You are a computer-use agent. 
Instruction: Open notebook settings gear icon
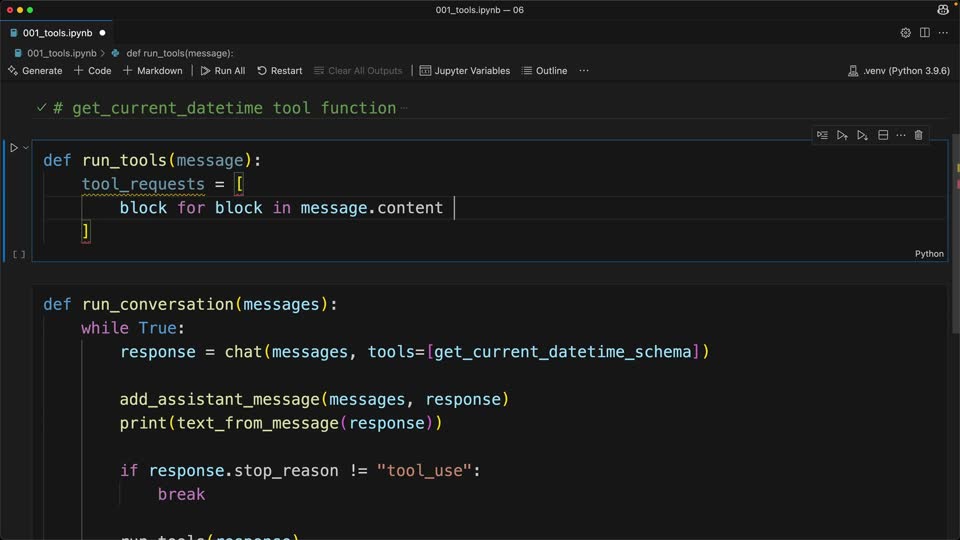[906, 33]
